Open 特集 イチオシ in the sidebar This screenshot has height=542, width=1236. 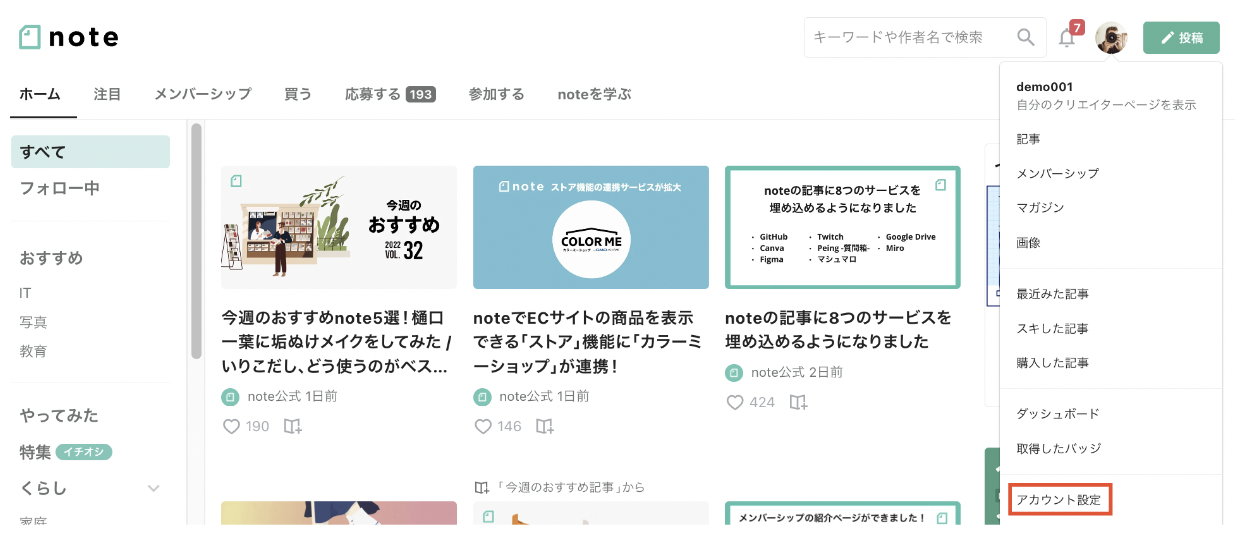point(66,452)
